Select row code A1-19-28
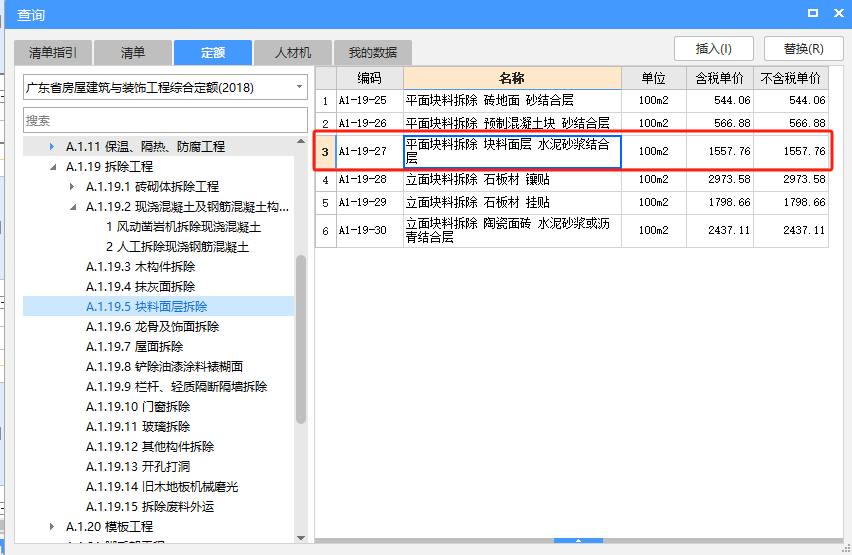 (x=369, y=179)
